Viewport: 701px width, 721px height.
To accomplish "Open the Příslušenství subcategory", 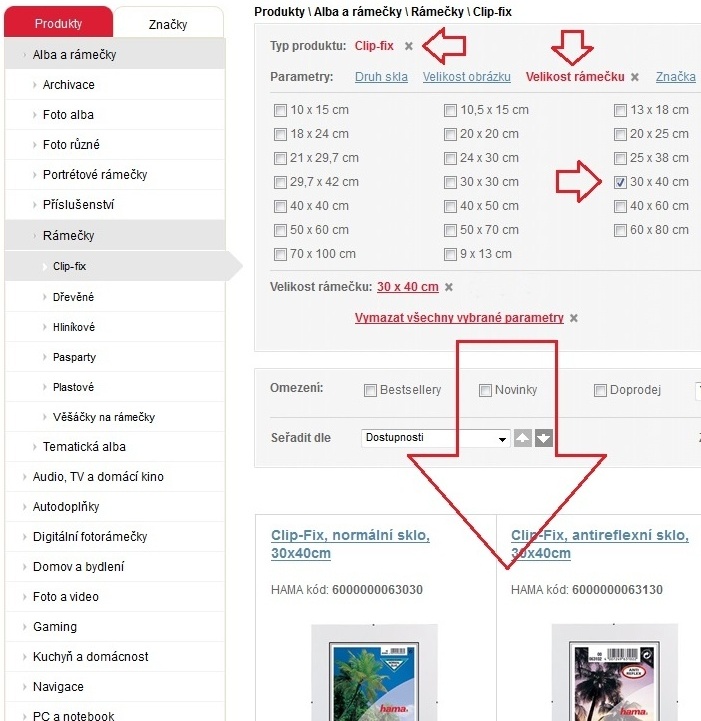I will coord(115,205).
